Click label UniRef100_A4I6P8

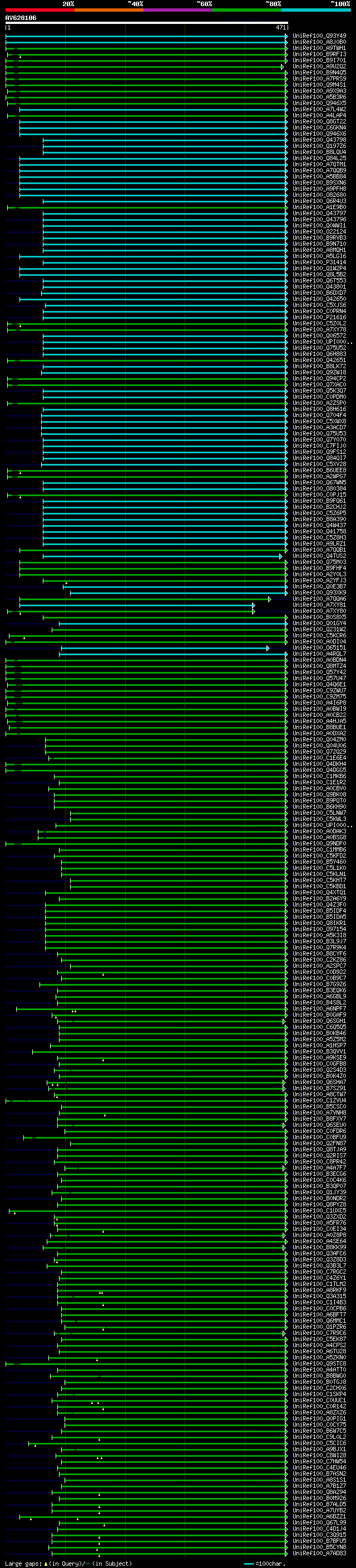pos(319,703)
